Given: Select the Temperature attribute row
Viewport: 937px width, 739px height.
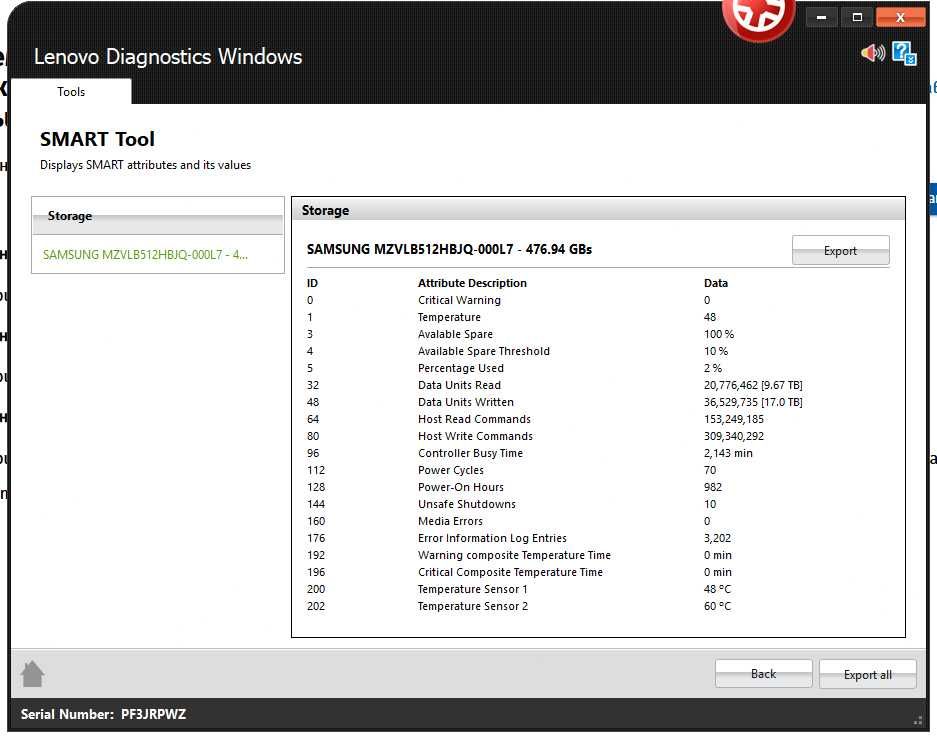Looking at the screenshot, I should [x=598, y=317].
